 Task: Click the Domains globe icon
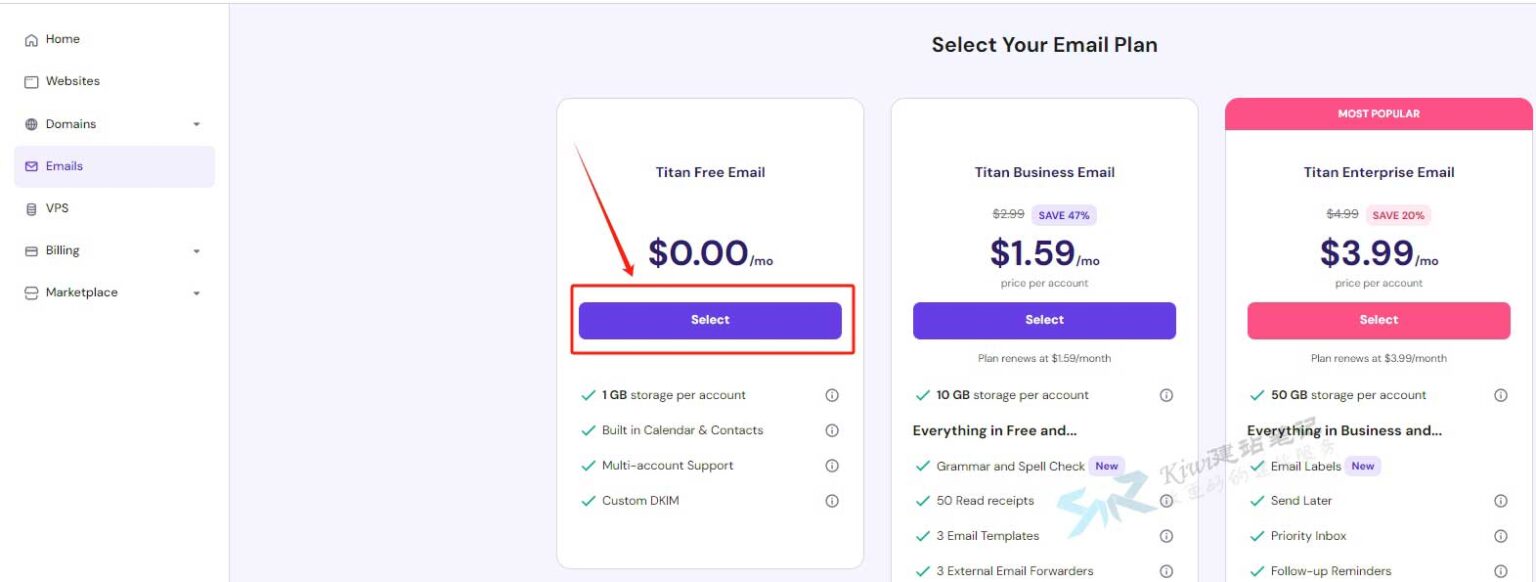[x=31, y=123]
